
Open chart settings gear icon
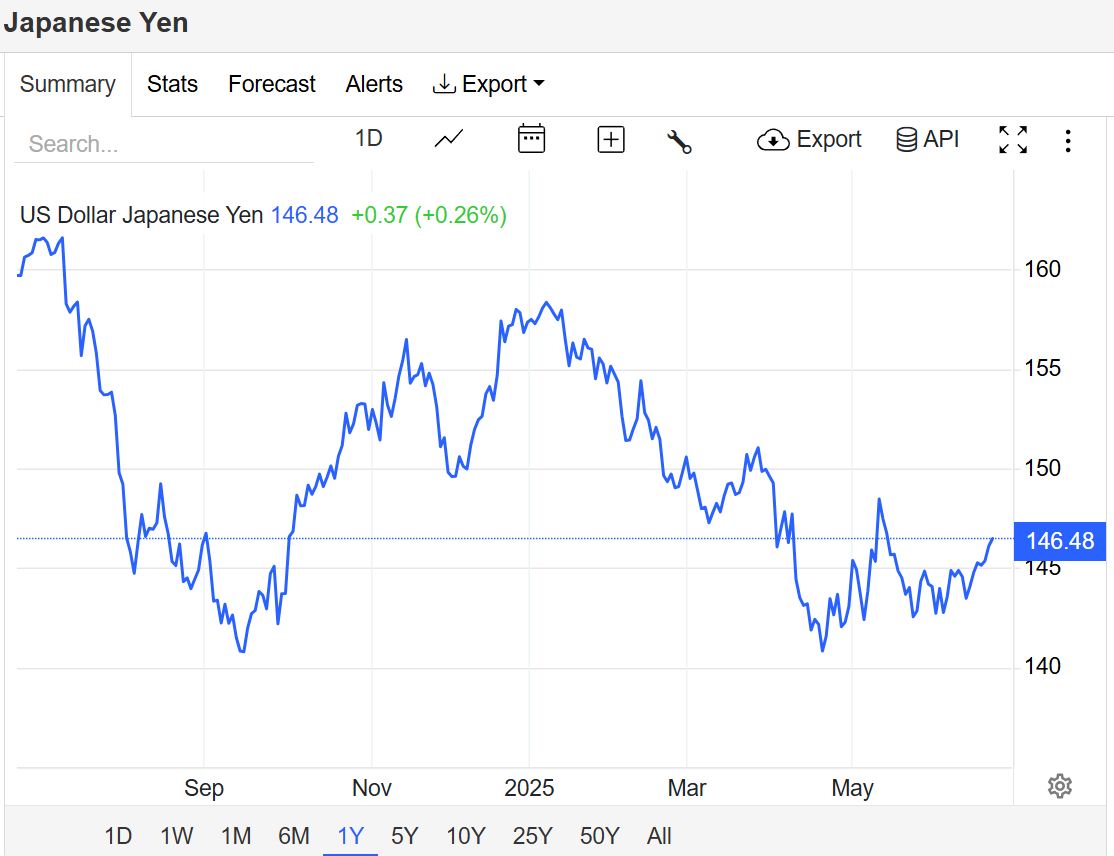pos(1059,786)
